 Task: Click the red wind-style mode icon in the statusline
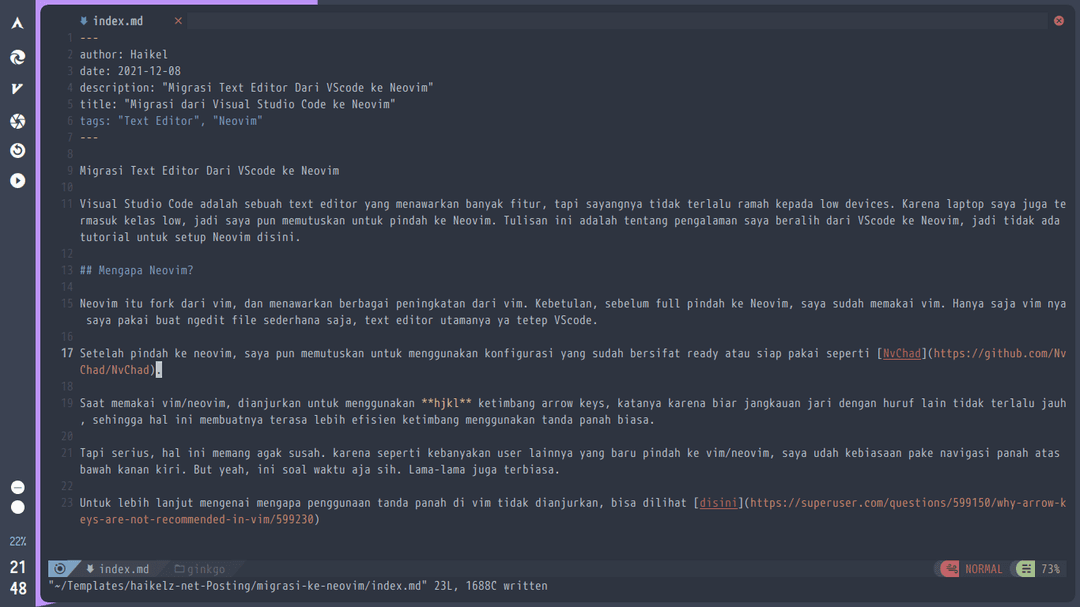point(950,568)
